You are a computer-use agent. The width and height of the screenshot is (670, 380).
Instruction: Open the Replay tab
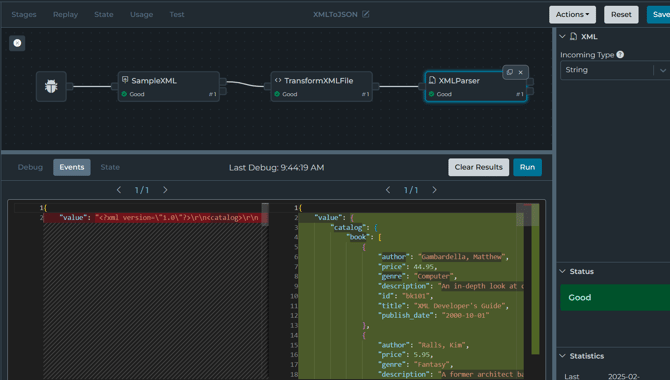click(x=65, y=15)
